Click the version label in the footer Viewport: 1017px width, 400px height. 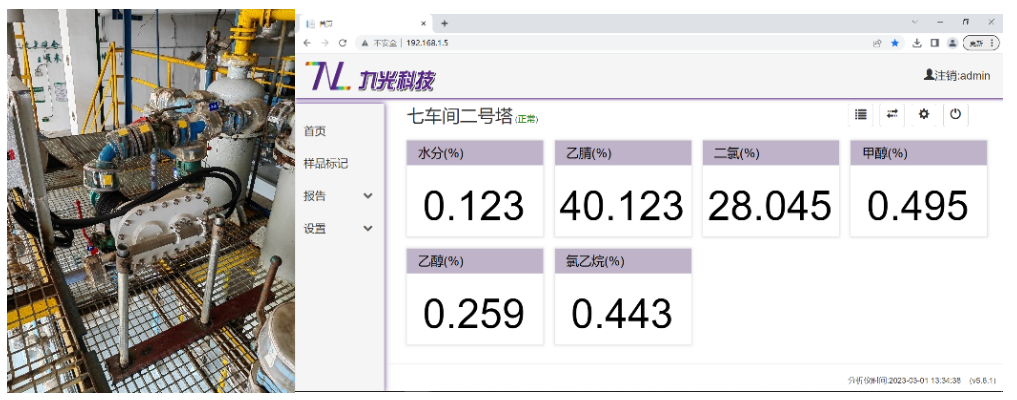(x=983, y=381)
